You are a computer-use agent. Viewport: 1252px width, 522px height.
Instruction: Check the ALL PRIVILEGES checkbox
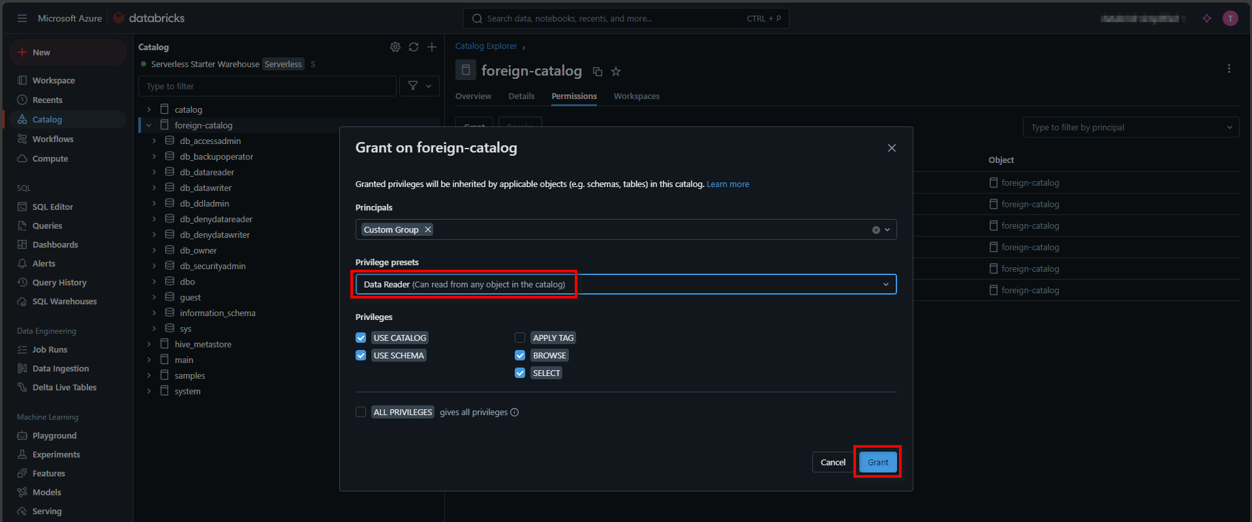tap(361, 412)
